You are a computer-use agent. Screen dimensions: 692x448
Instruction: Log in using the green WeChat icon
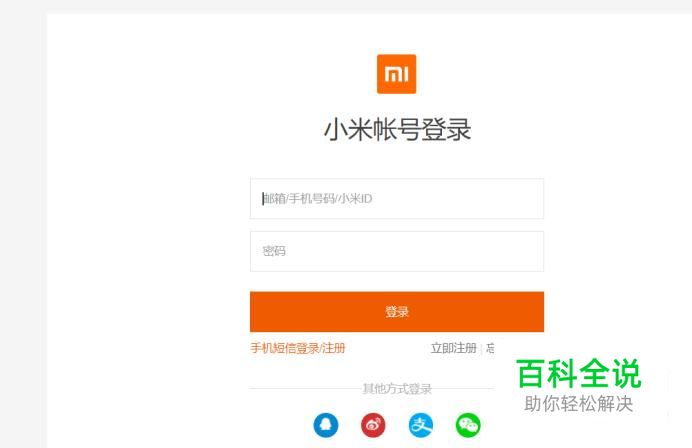pyautogui.click(x=468, y=425)
